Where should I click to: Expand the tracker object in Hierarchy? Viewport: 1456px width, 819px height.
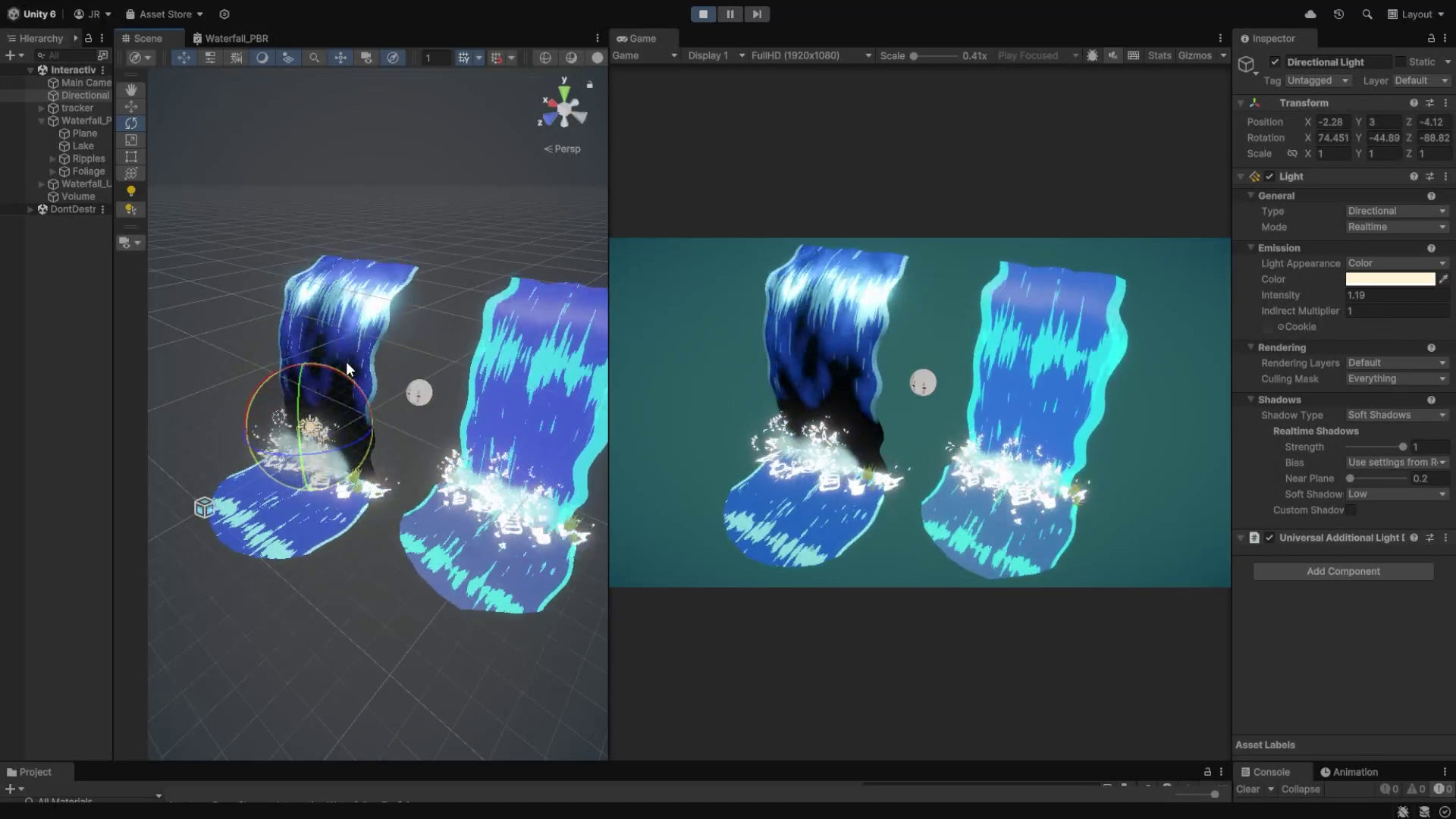click(42, 108)
